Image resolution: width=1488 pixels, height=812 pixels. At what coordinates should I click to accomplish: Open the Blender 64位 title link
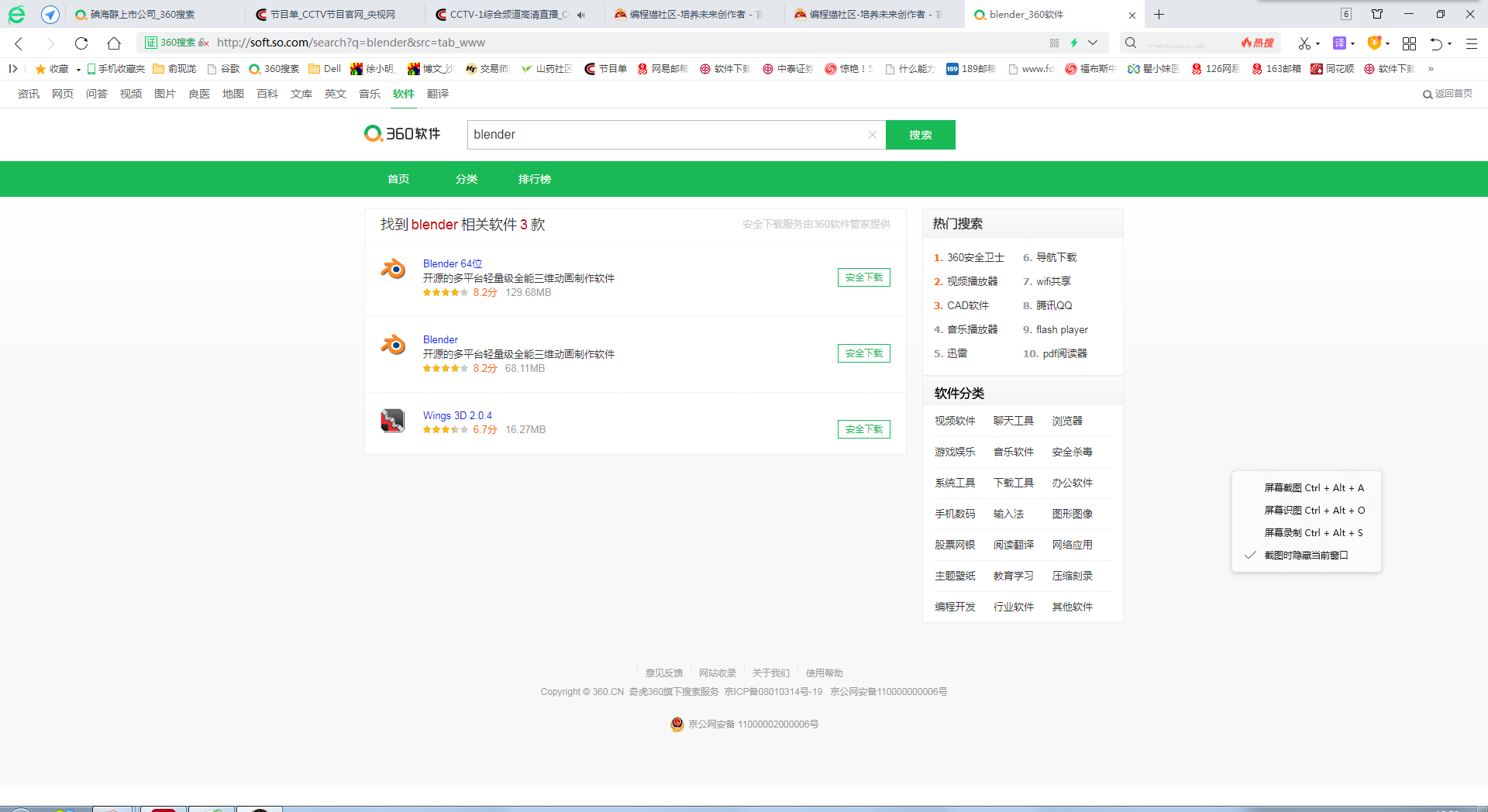453,263
